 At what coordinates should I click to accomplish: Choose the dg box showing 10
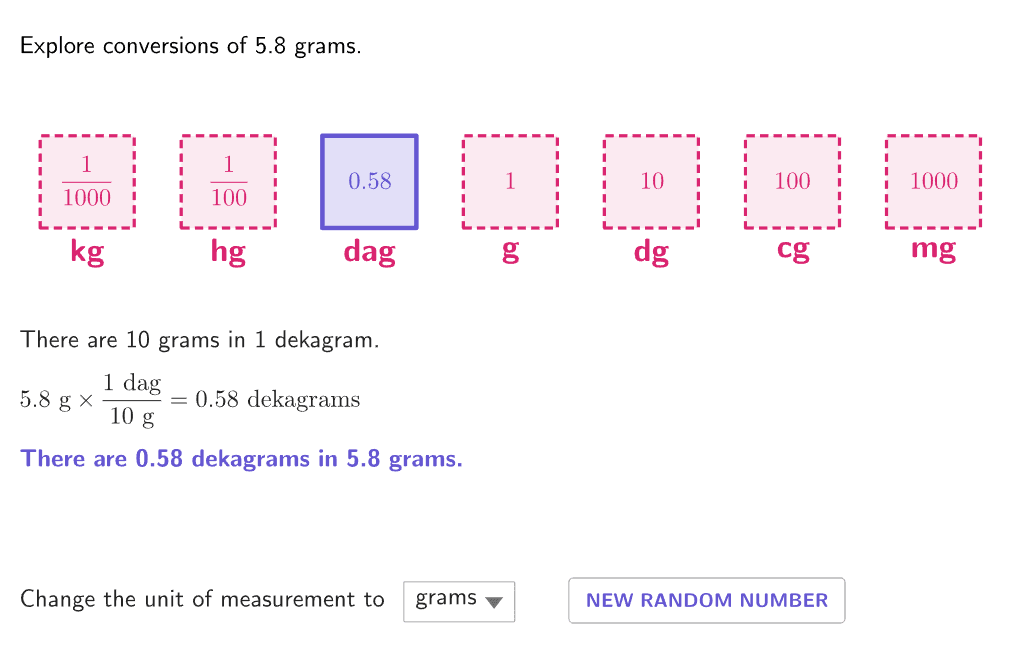651,182
